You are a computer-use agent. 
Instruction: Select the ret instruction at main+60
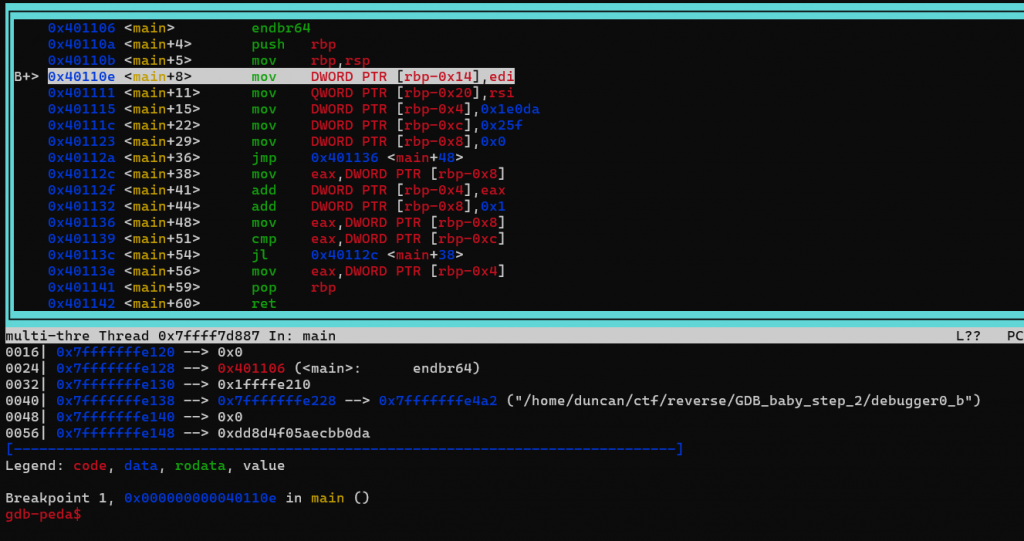(264, 303)
